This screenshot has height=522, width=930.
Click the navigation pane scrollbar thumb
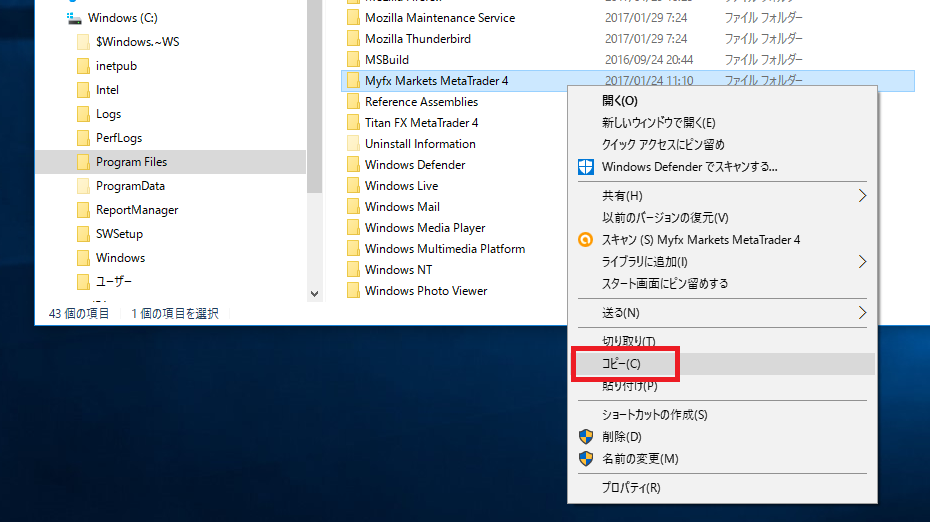[315, 96]
